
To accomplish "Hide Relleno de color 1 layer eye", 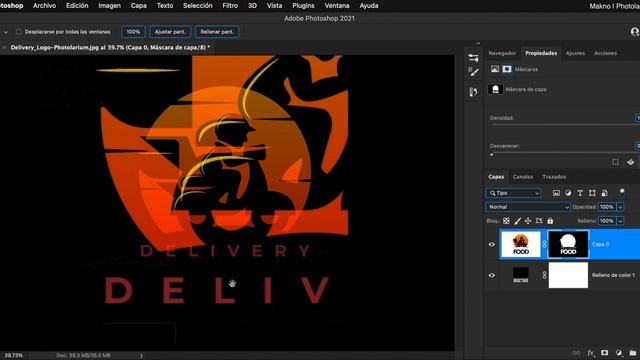I will pyautogui.click(x=492, y=276).
